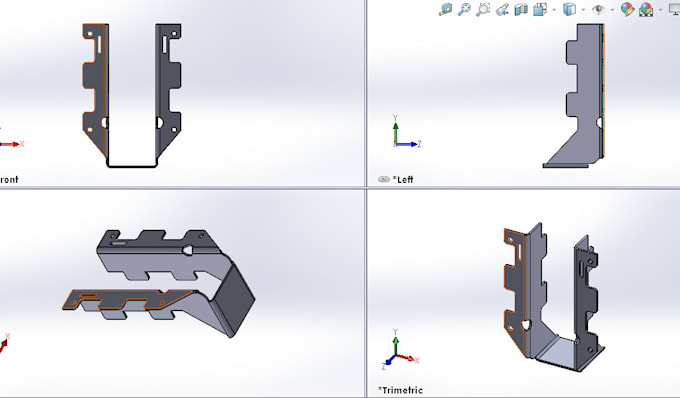The height and width of the screenshot is (398, 680).
Task: Click the Front view label in the top-left viewport
Action: (x=9, y=179)
